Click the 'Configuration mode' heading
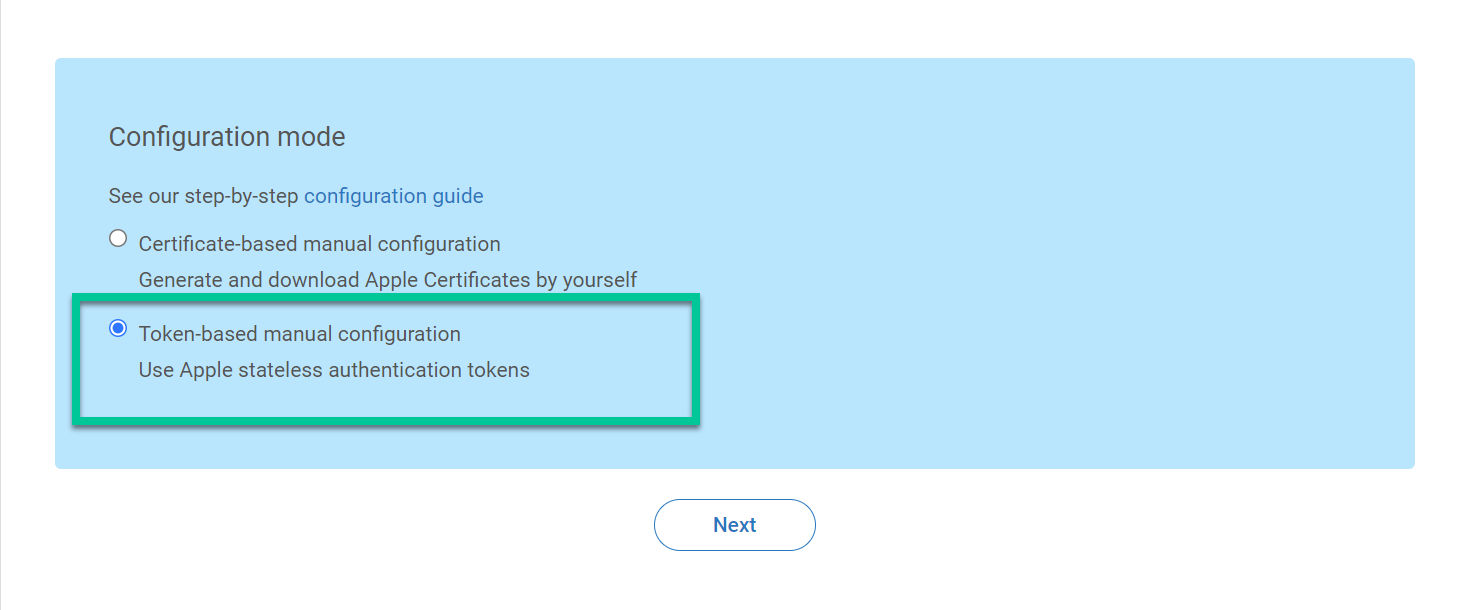The image size is (1465, 610). (x=227, y=137)
